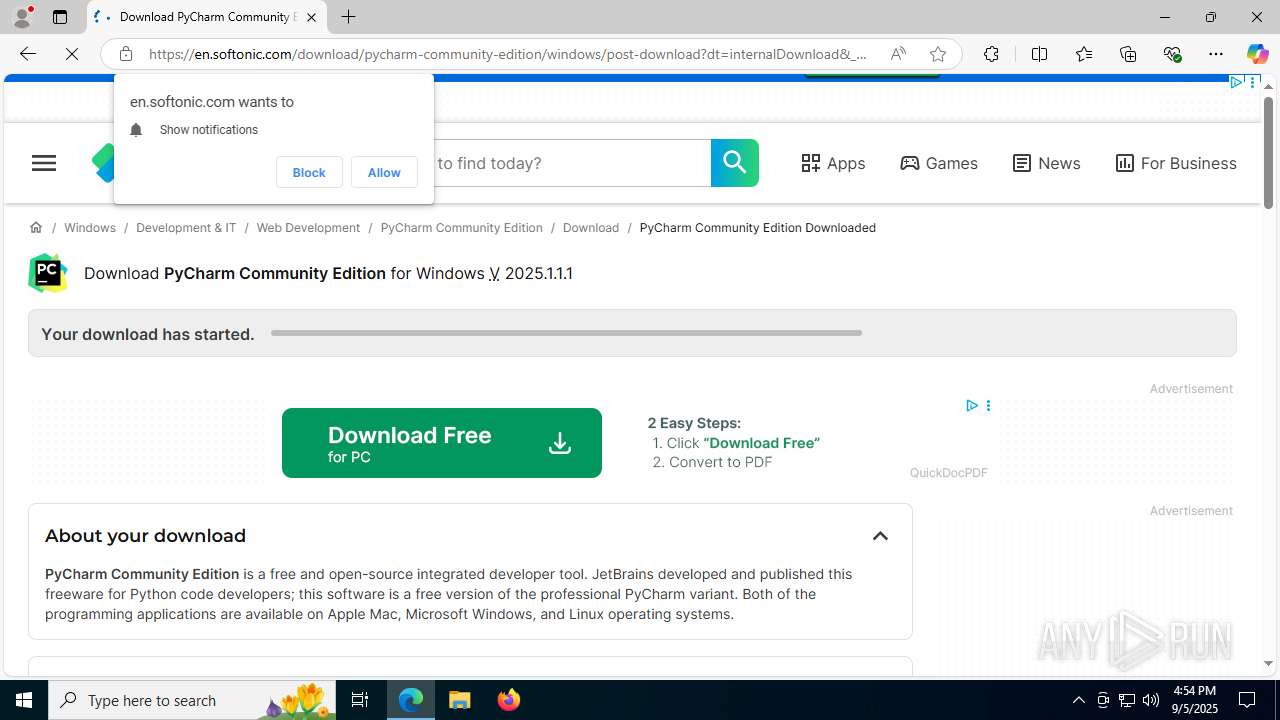This screenshot has height=720, width=1280.
Task: Open Browser essentials heart icon
Action: pos(1172,54)
